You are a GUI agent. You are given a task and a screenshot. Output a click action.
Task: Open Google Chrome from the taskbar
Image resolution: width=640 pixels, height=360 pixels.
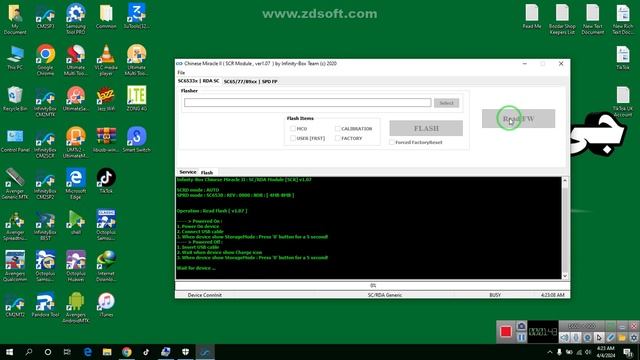(127, 352)
